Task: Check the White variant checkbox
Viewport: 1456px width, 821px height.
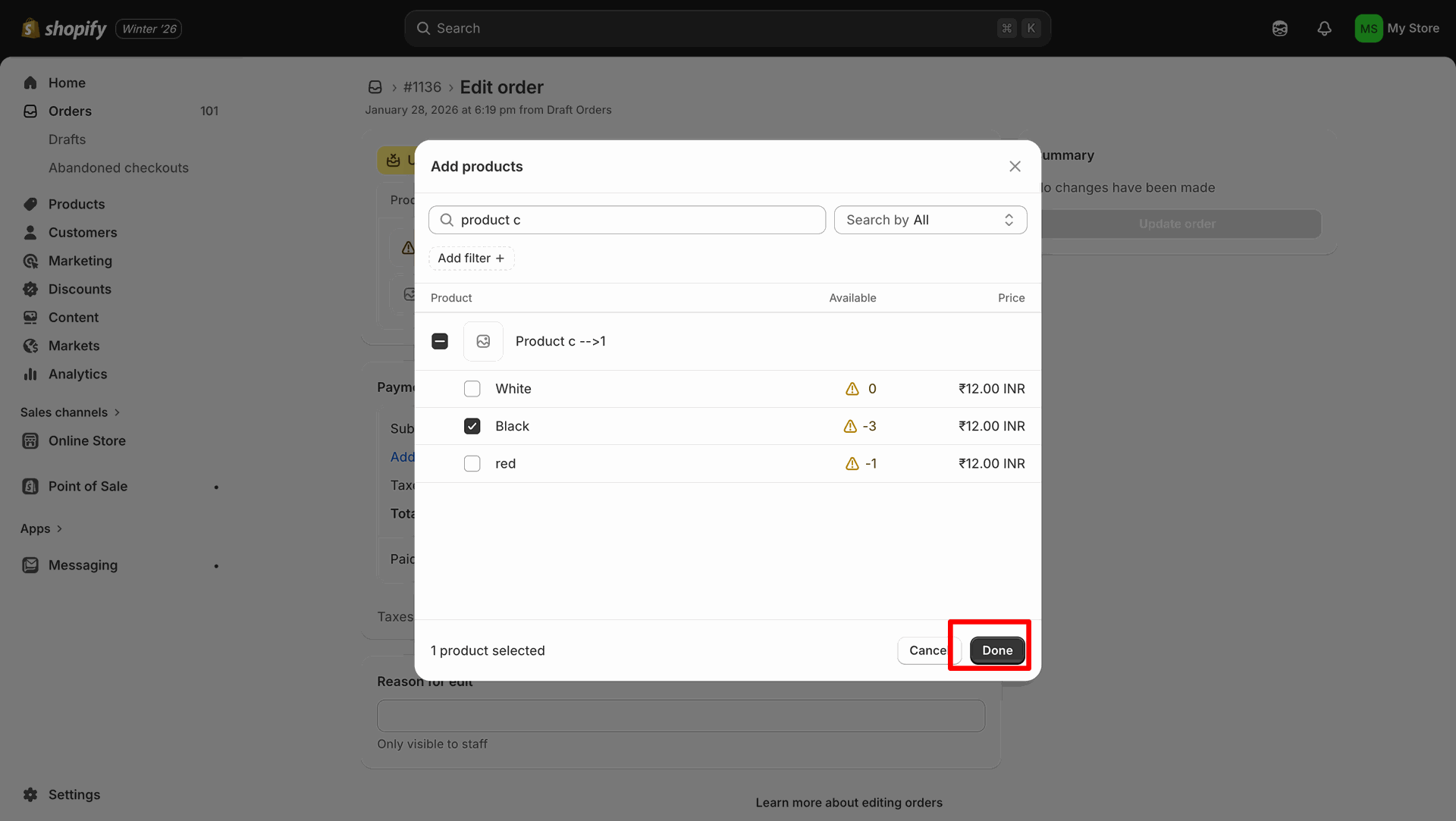Action: coord(472,389)
